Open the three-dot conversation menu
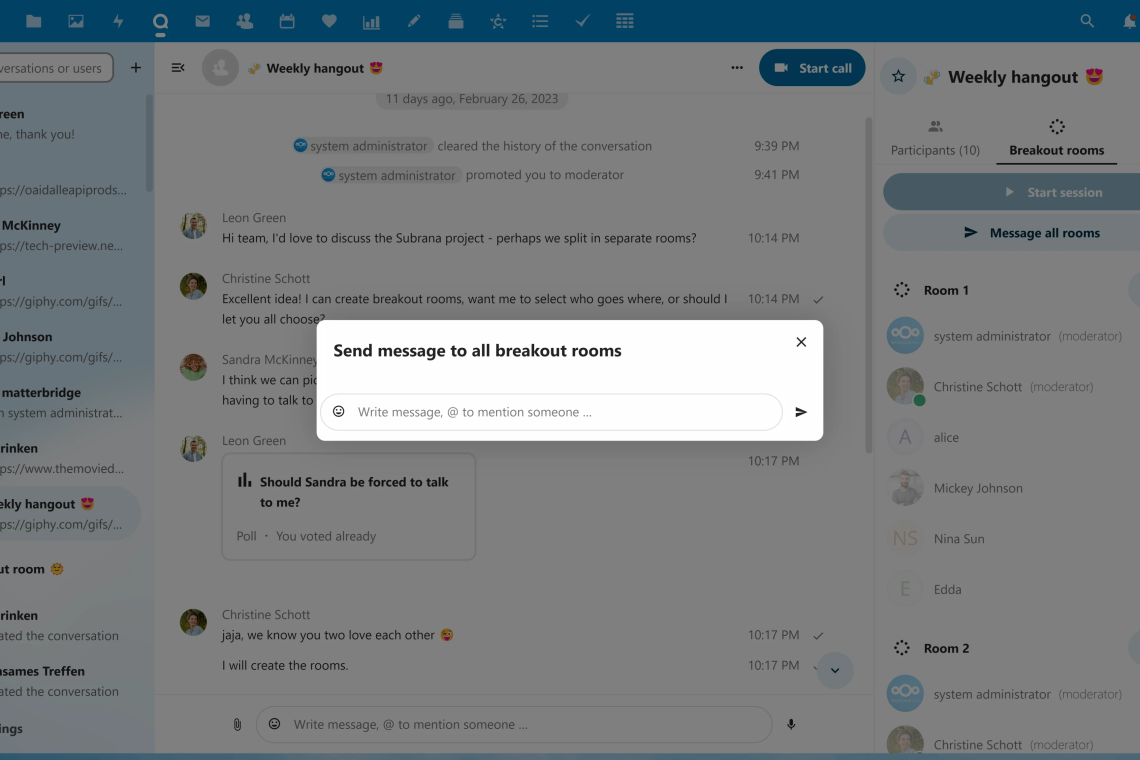 pyautogui.click(x=737, y=68)
